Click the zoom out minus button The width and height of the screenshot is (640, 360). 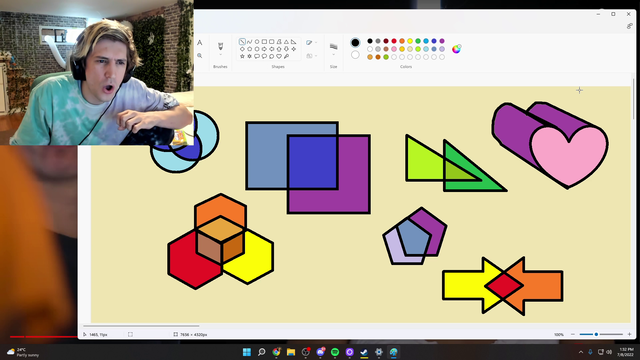click(x=573, y=334)
